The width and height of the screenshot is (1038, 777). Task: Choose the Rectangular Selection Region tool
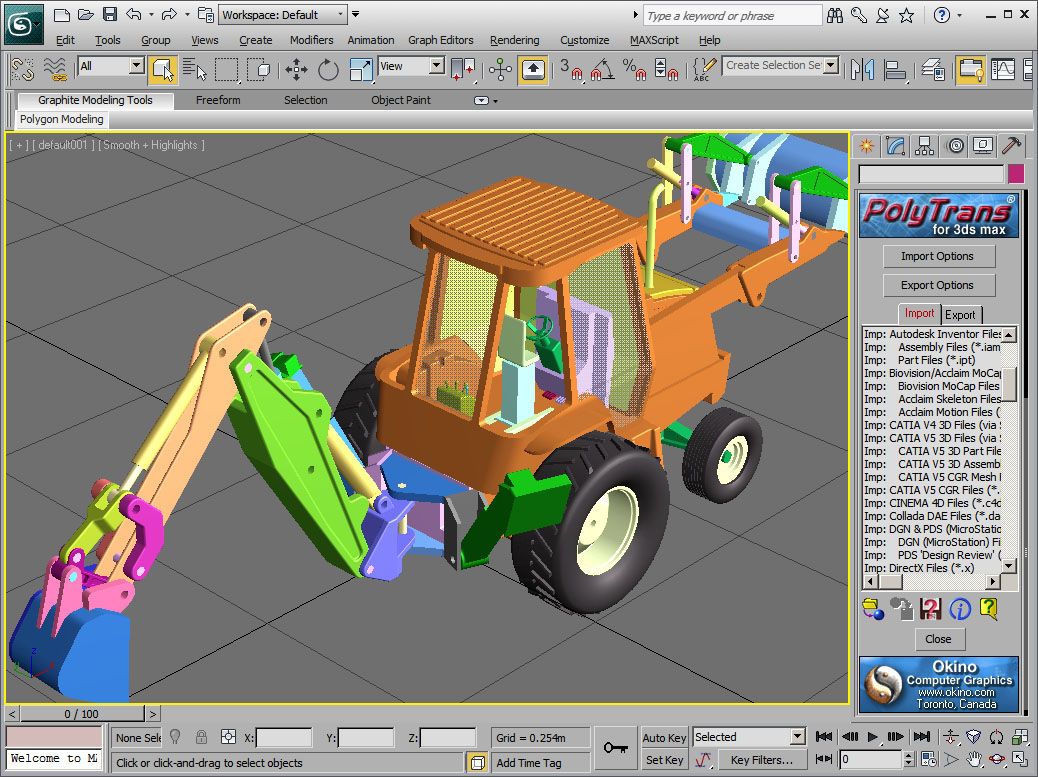(x=226, y=69)
